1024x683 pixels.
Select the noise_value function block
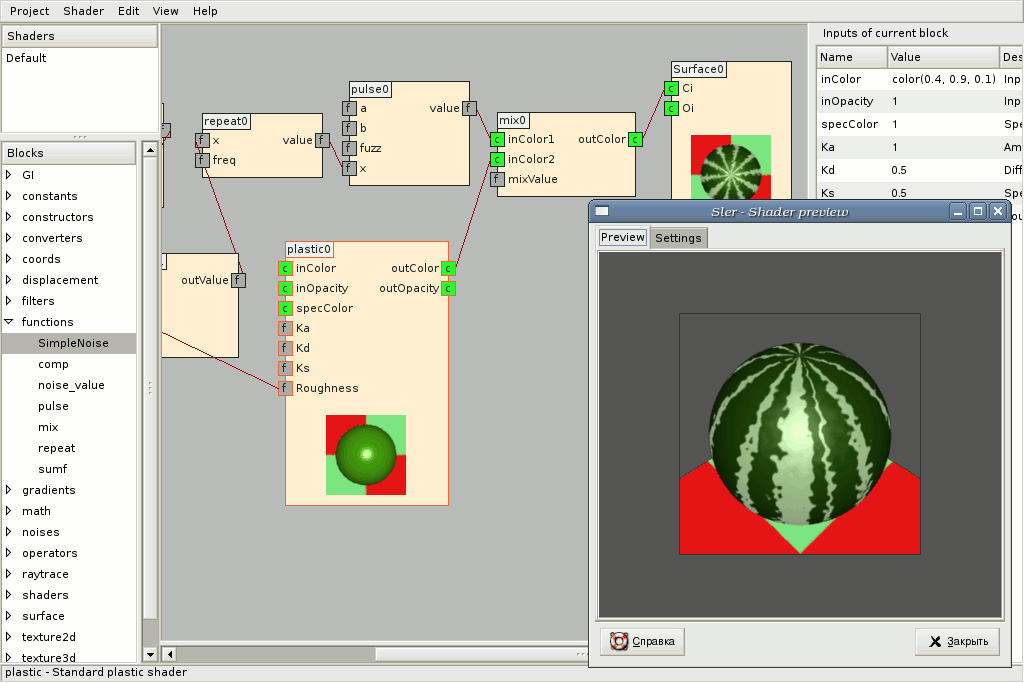pyautogui.click(x=71, y=385)
